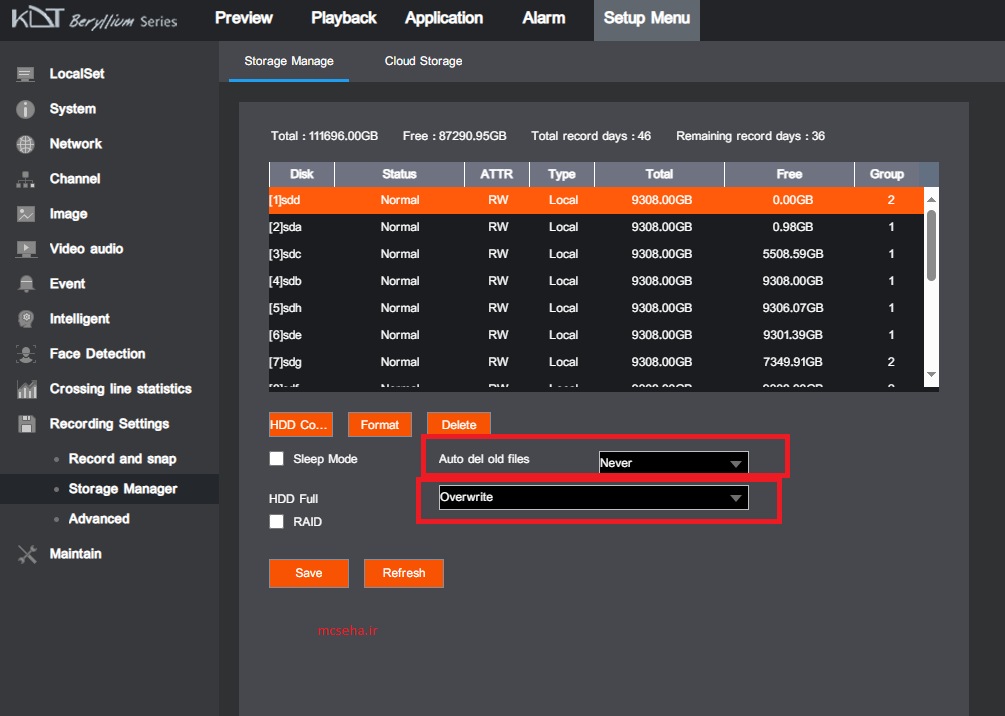The image size is (1005, 716).
Task: Select the [5]sdh disk row
Action: tap(596, 308)
